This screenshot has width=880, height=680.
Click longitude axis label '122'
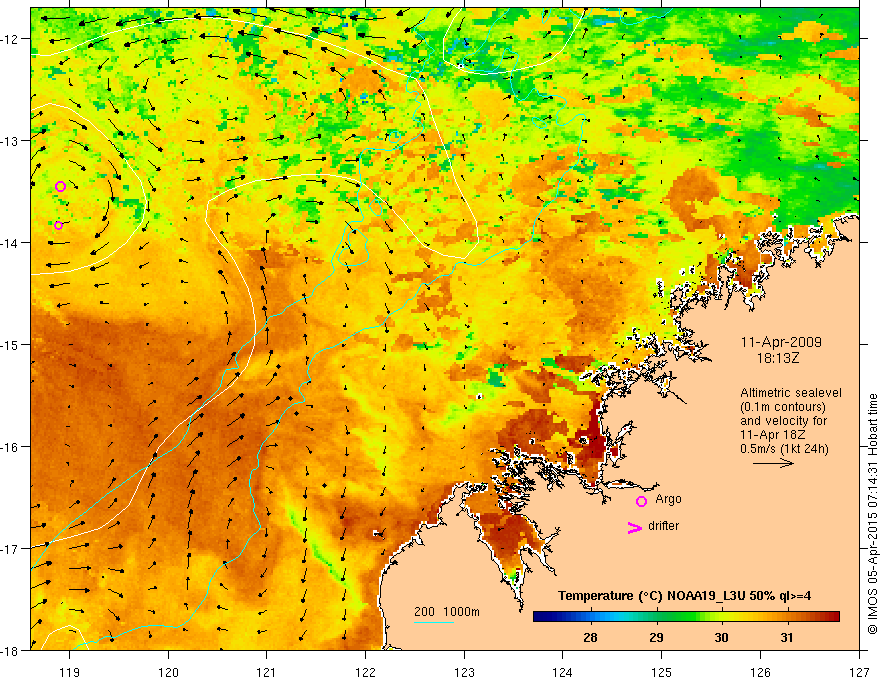coord(365,672)
